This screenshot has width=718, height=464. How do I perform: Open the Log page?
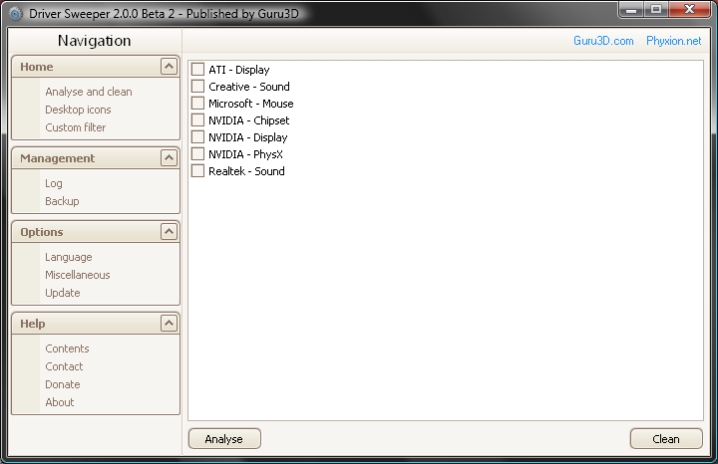pos(53,184)
